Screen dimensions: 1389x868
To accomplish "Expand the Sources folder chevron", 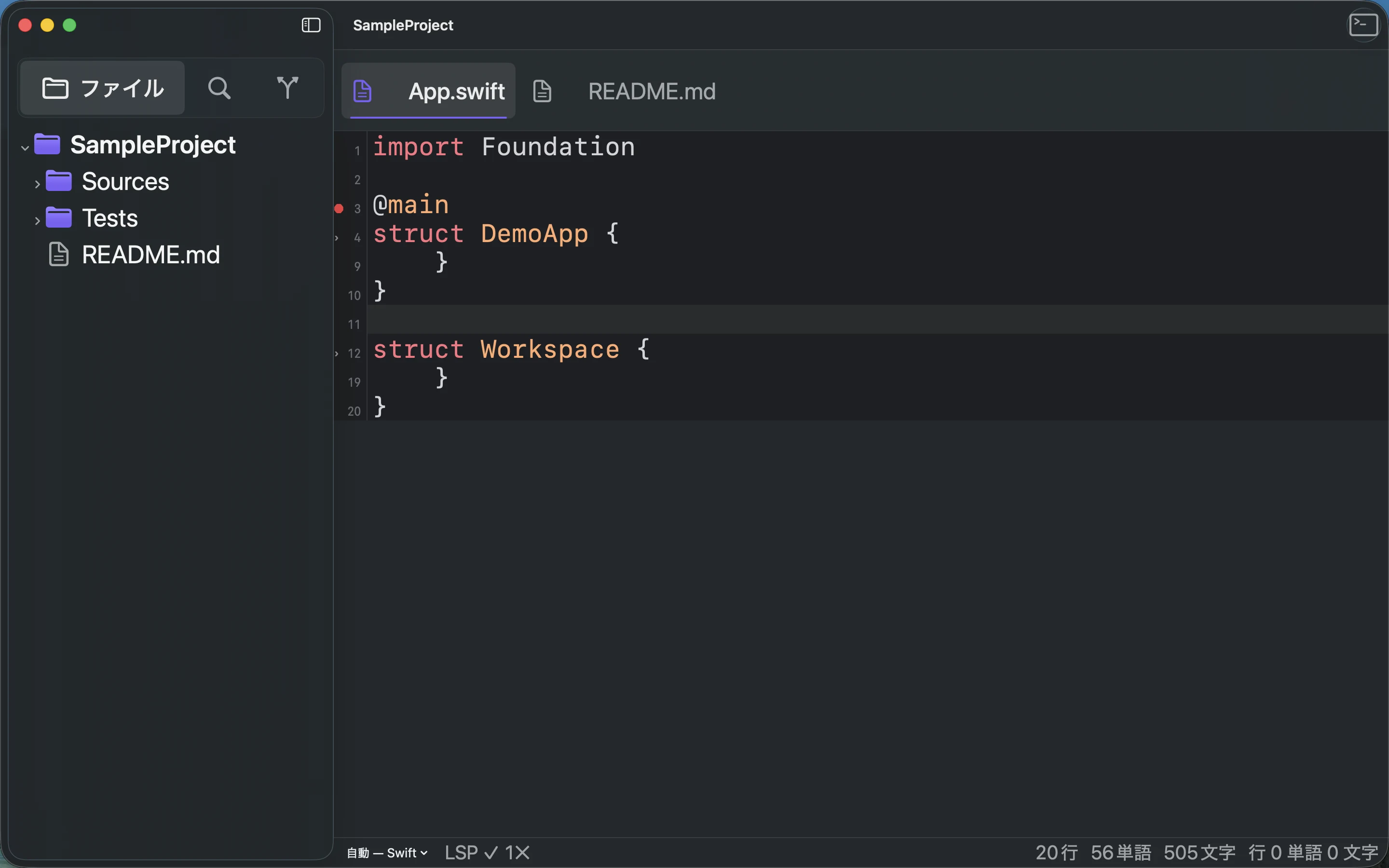I will [x=37, y=184].
